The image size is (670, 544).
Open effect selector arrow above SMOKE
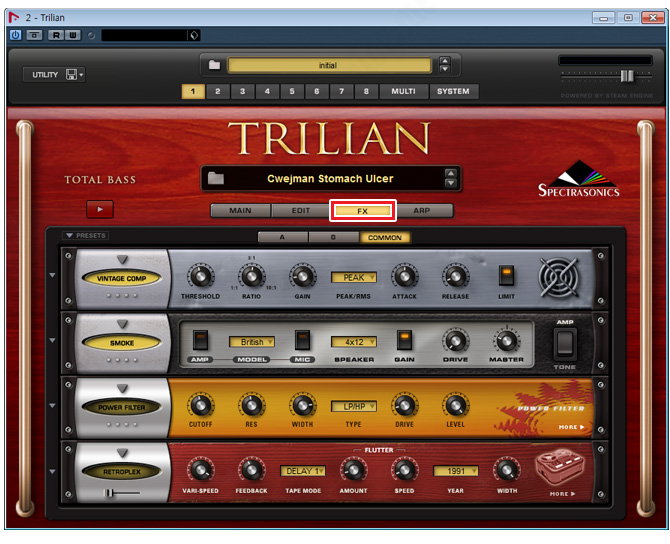pos(122,323)
